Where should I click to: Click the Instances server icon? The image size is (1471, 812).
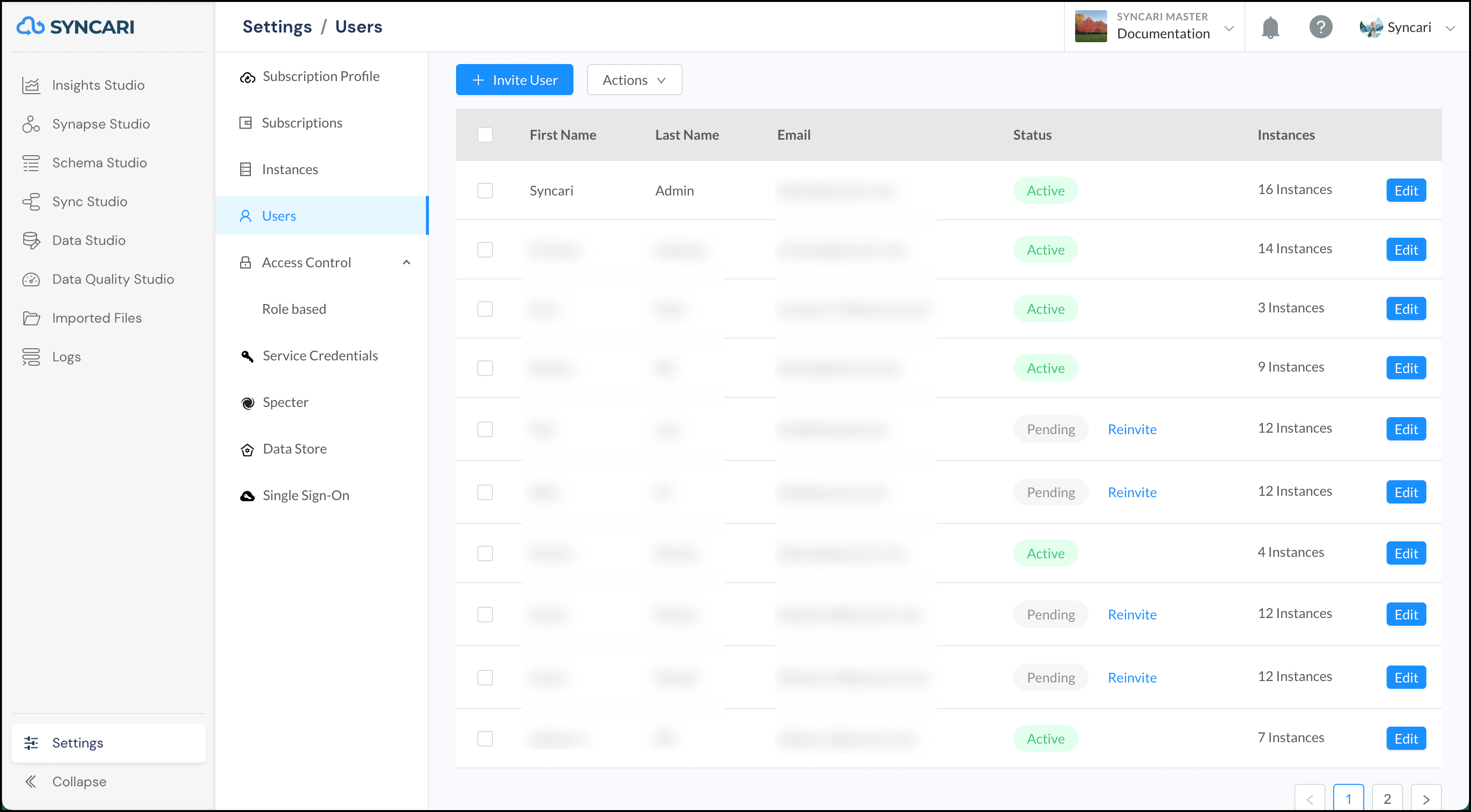(x=245, y=170)
